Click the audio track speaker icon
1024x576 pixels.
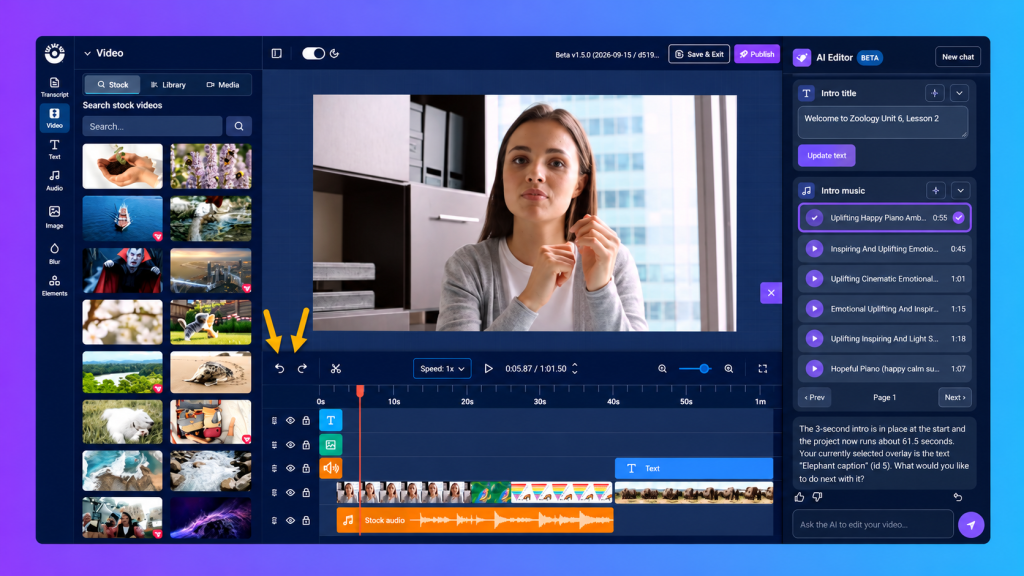[x=330, y=468]
